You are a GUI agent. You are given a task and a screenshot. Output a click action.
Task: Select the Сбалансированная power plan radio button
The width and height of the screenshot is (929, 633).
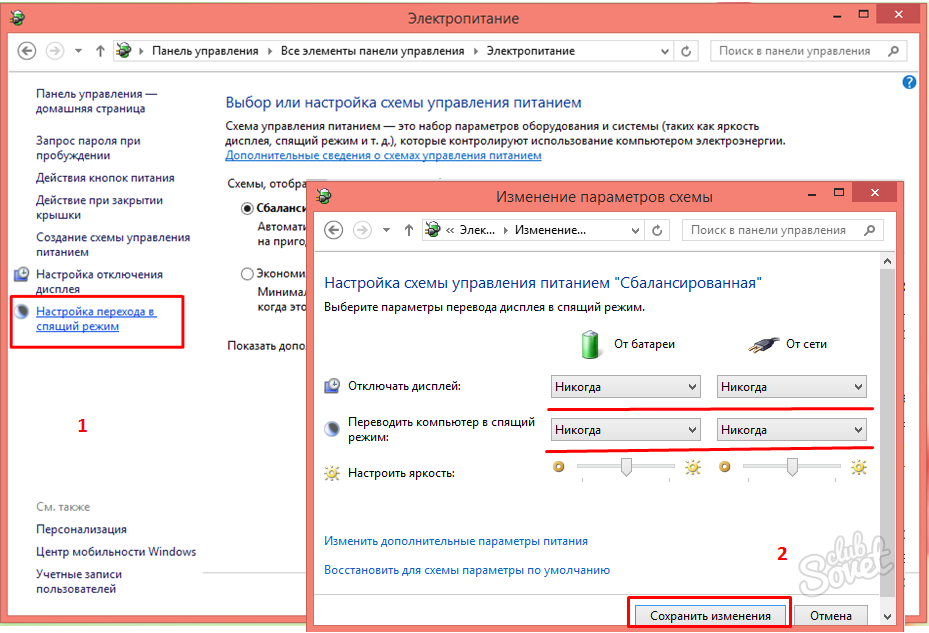[247, 209]
